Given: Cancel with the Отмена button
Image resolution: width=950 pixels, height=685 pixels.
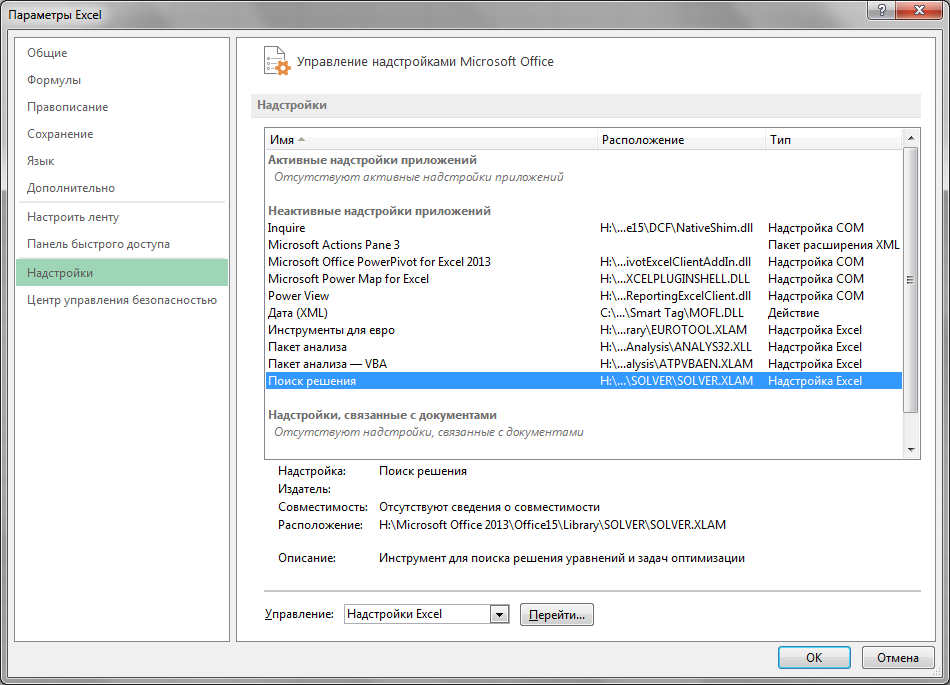Looking at the screenshot, I should coord(898,658).
